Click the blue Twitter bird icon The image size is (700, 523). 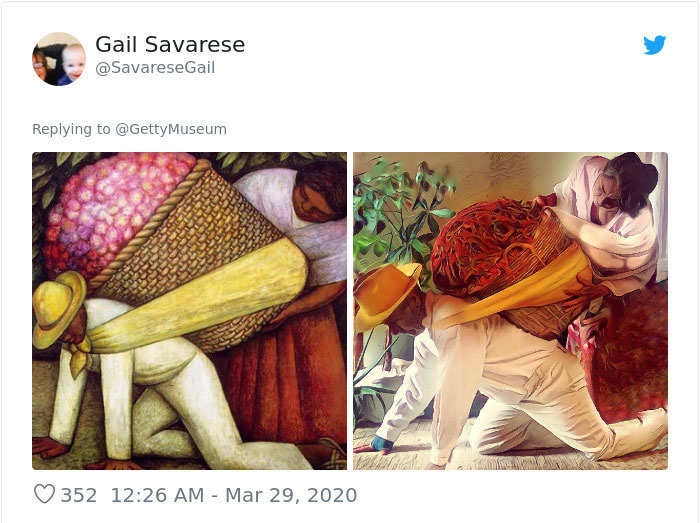point(654,45)
